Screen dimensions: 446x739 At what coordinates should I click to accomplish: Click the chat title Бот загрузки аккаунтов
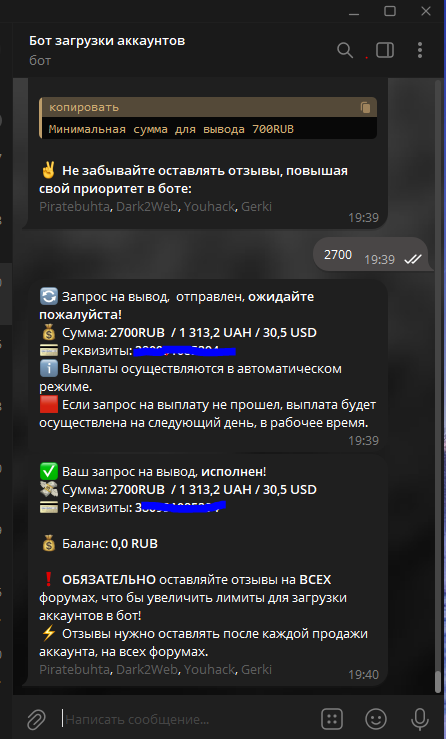(x=107, y=41)
